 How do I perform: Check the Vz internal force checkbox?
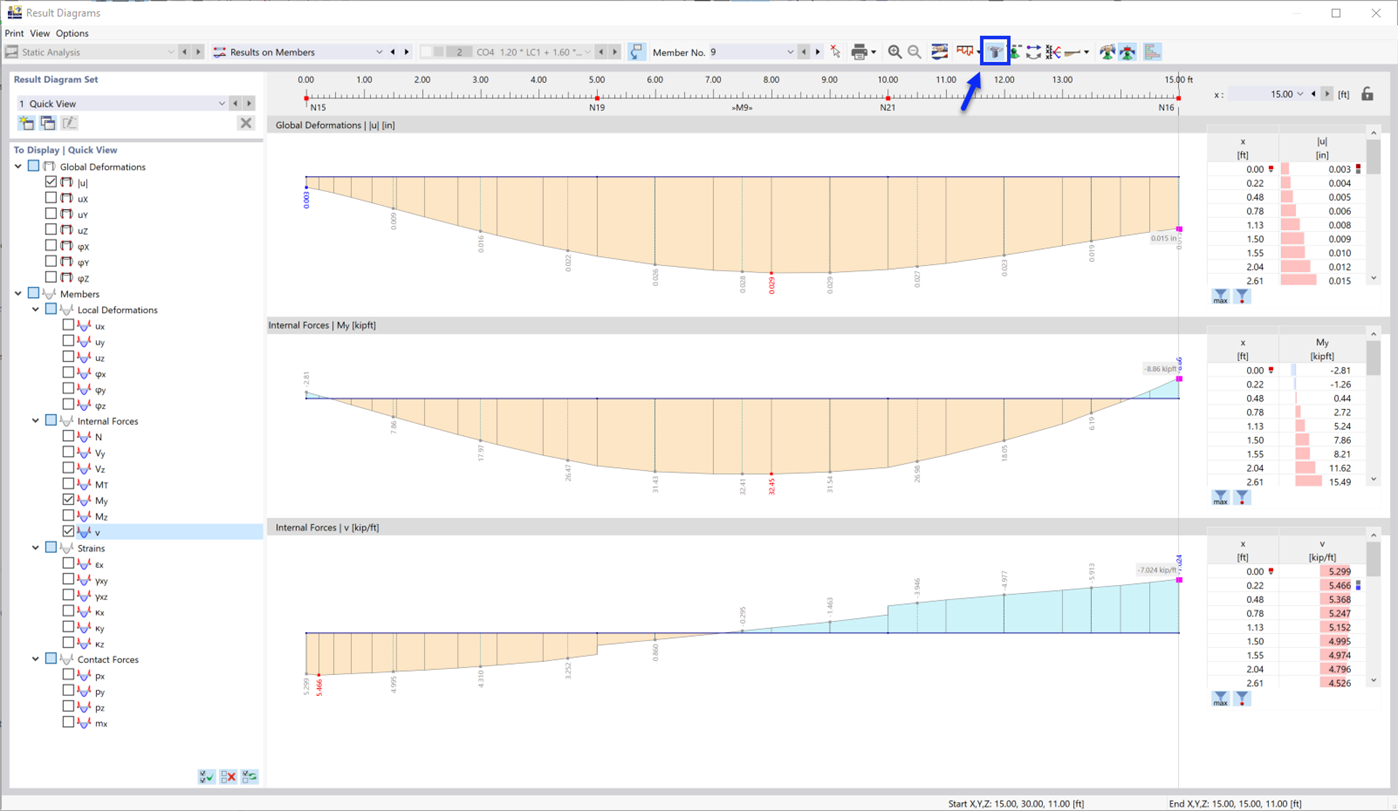click(x=69, y=468)
